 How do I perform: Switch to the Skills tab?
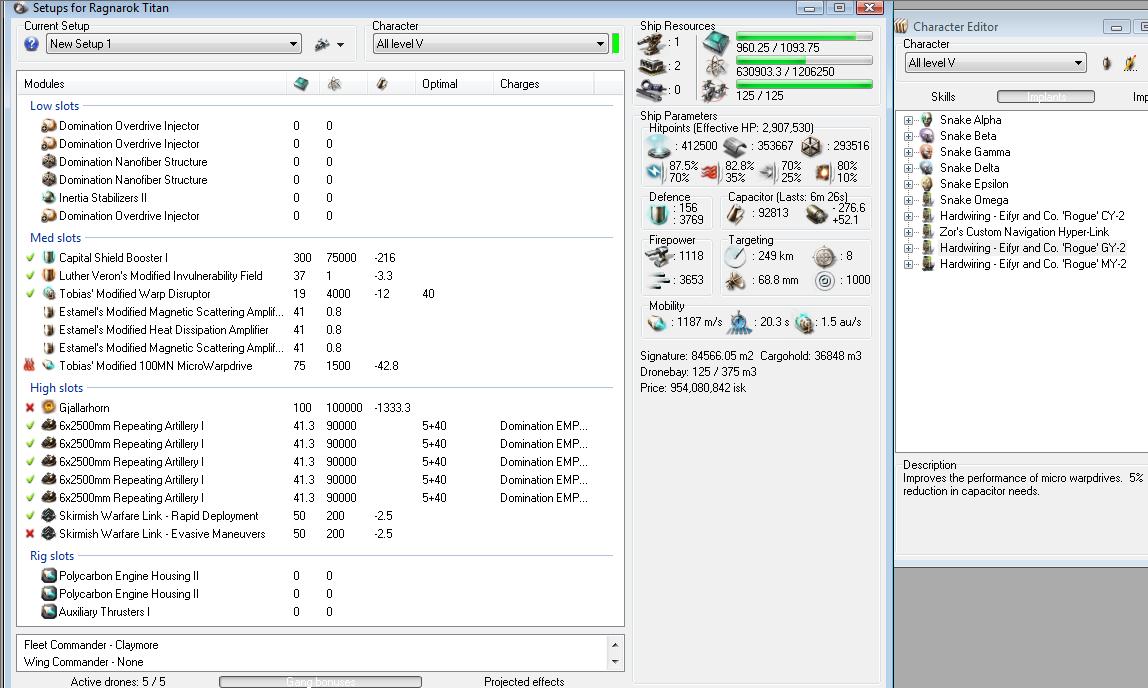pos(942,97)
